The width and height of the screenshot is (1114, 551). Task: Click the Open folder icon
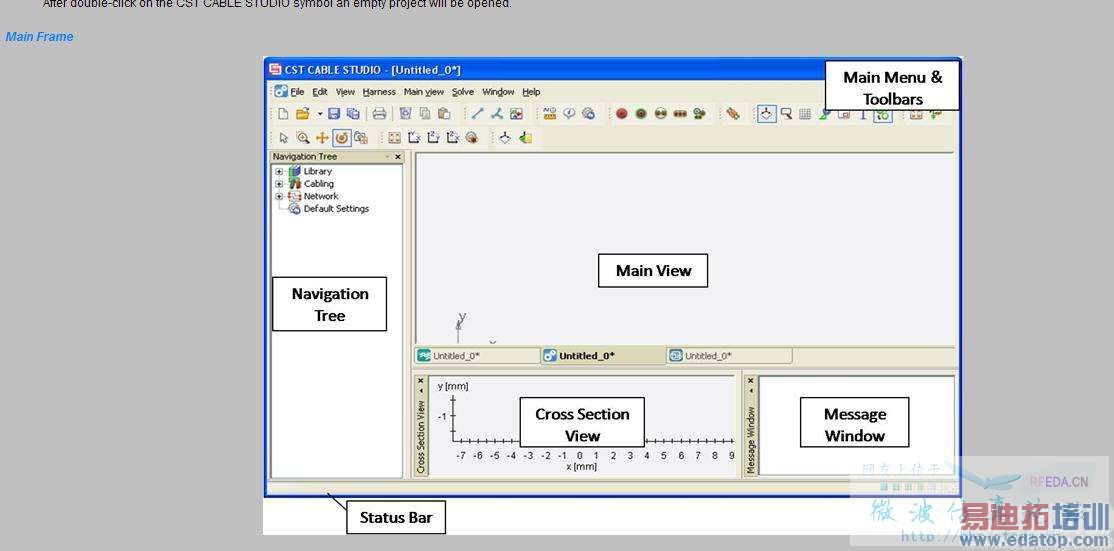303,114
